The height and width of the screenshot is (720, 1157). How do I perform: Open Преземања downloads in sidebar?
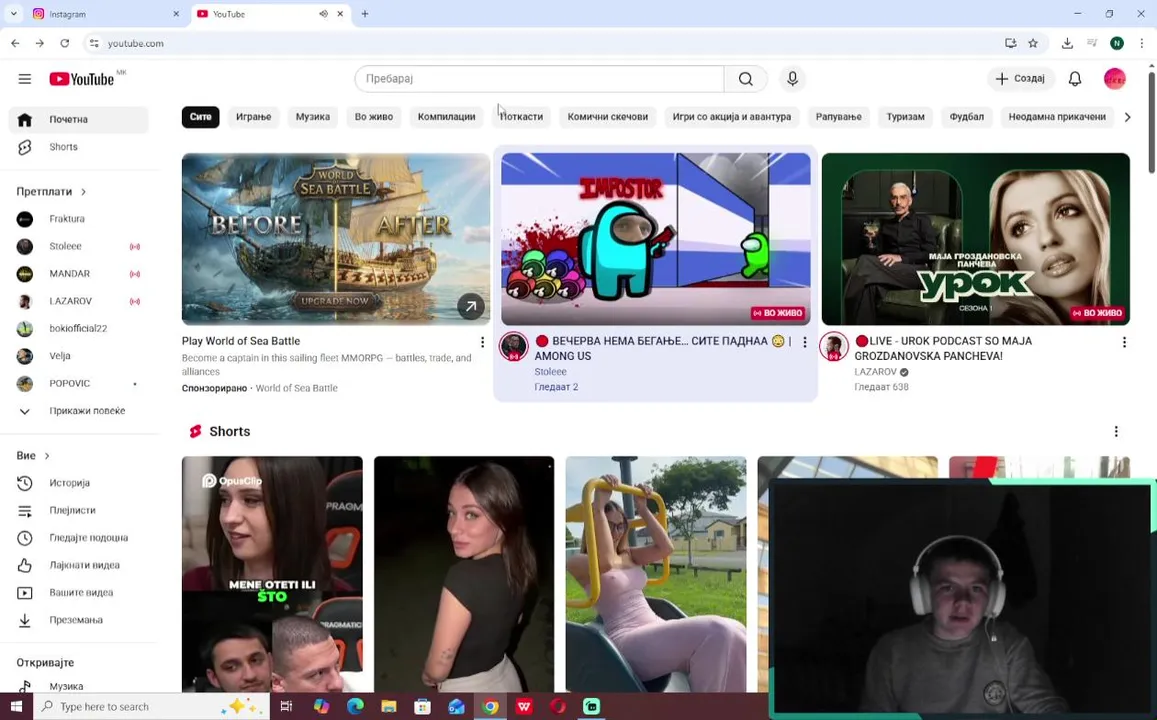click(x=79, y=620)
